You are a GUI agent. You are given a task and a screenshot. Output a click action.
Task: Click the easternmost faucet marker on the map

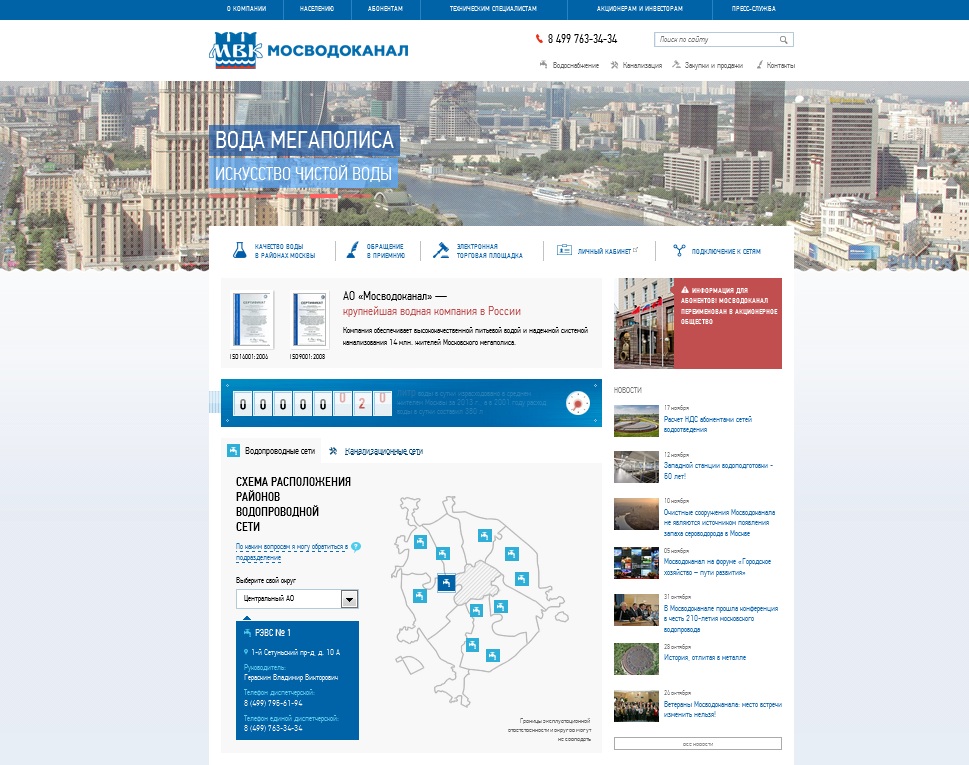tap(522, 578)
